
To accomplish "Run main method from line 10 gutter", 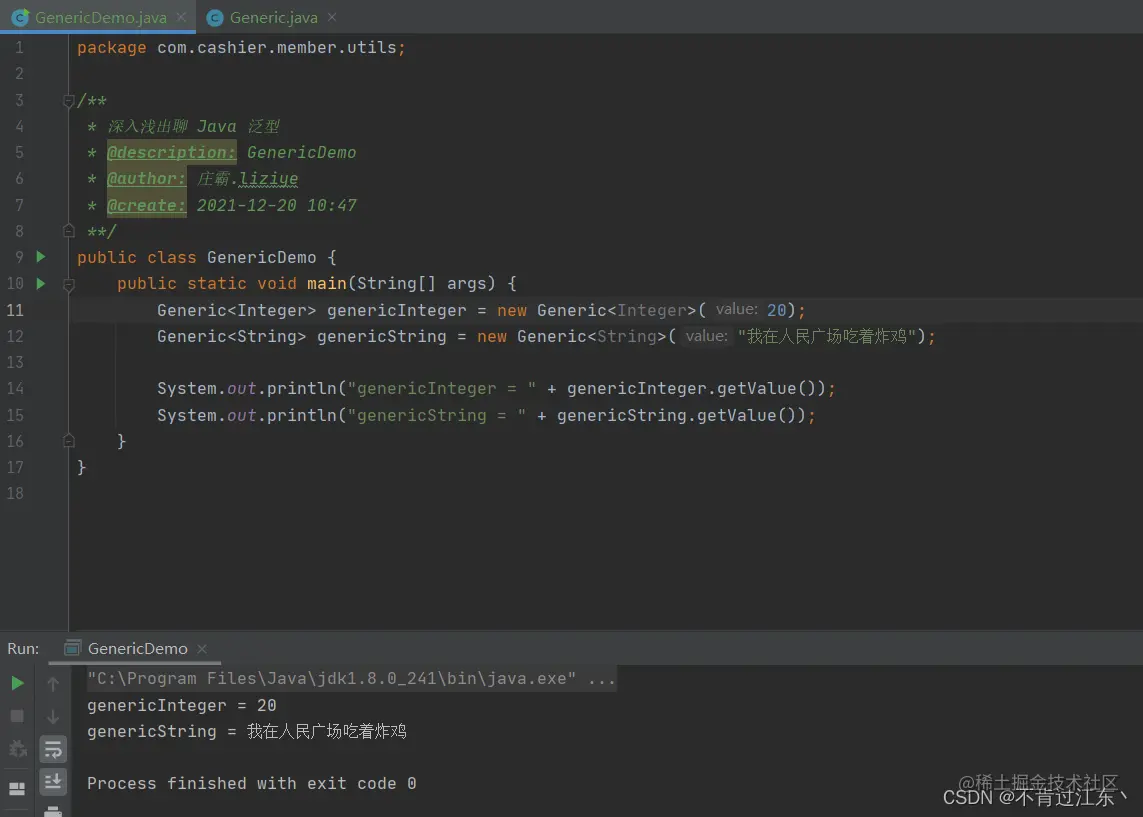I will tap(41, 283).
